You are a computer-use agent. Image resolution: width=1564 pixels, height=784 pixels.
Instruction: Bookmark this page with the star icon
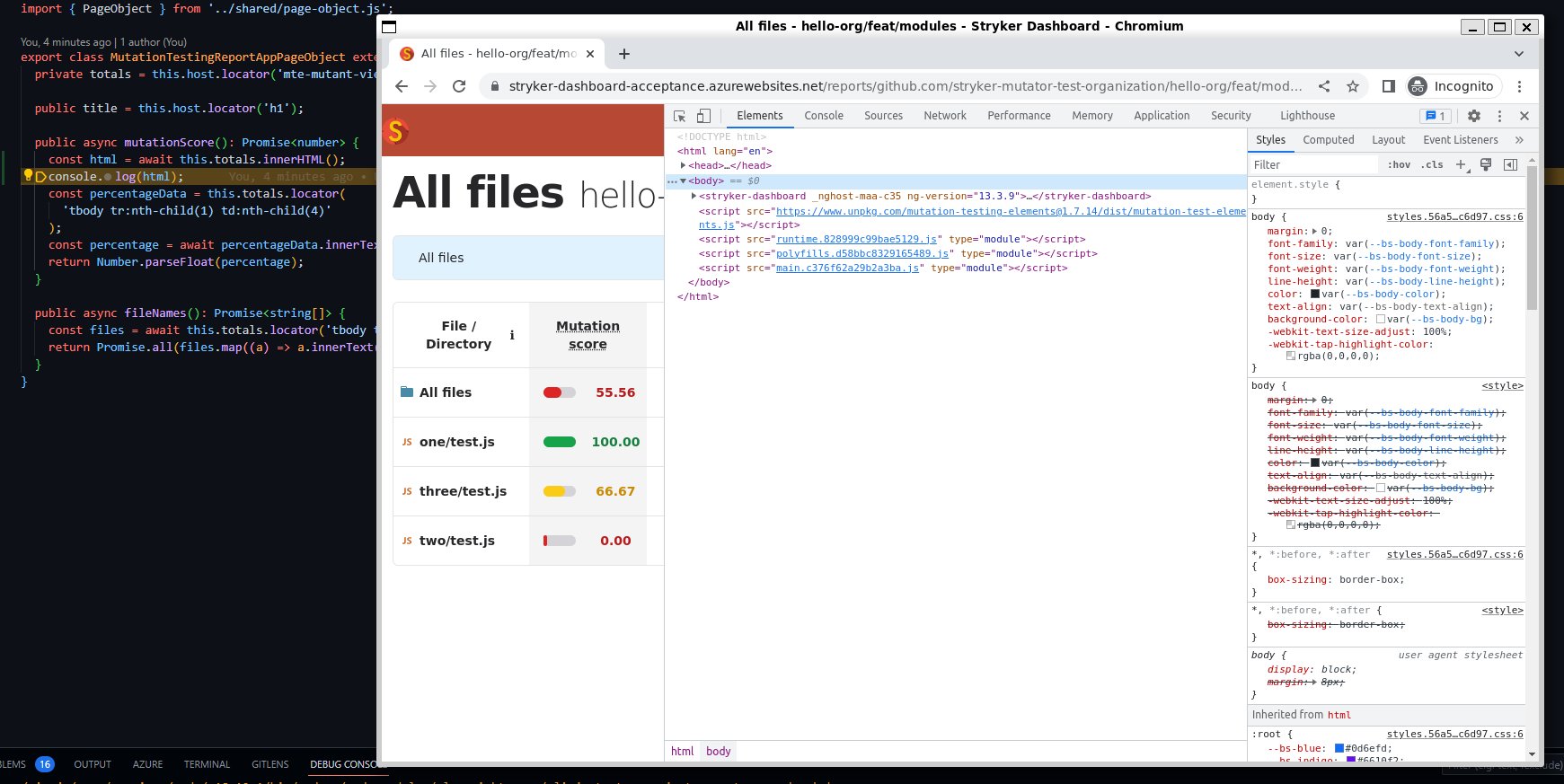[x=1353, y=86]
